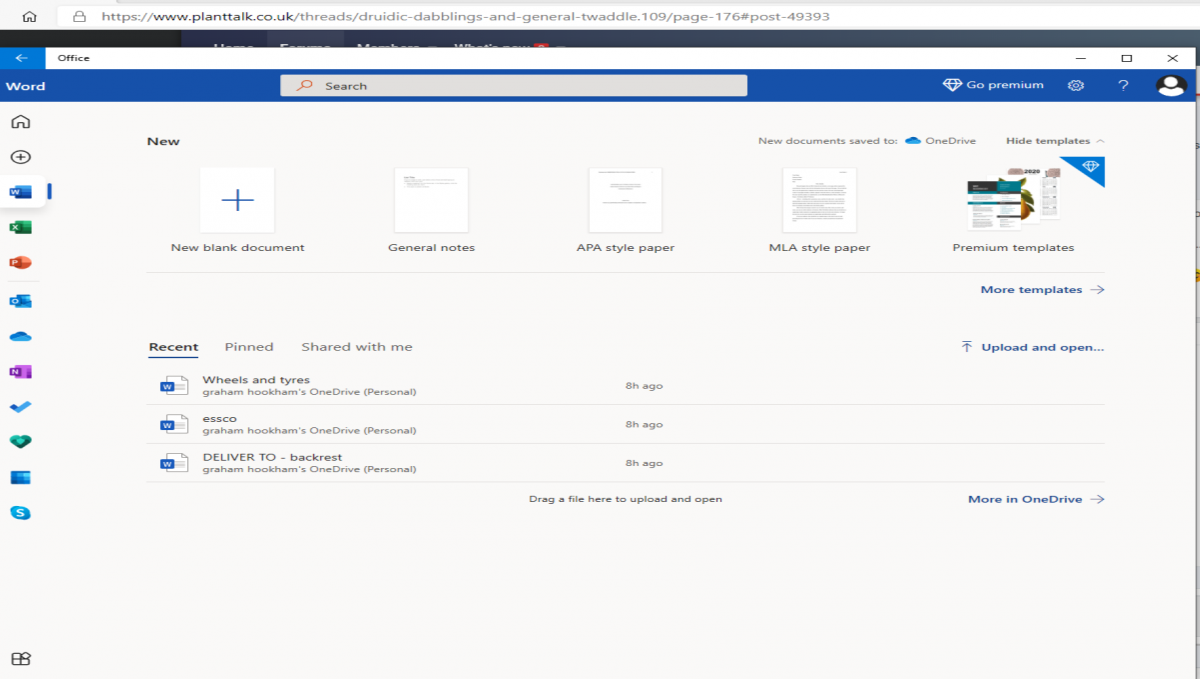This screenshot has width=1200, height=679.
Task: Open the Excel app icon in sidebar
Action: click(x=20, y=227)
